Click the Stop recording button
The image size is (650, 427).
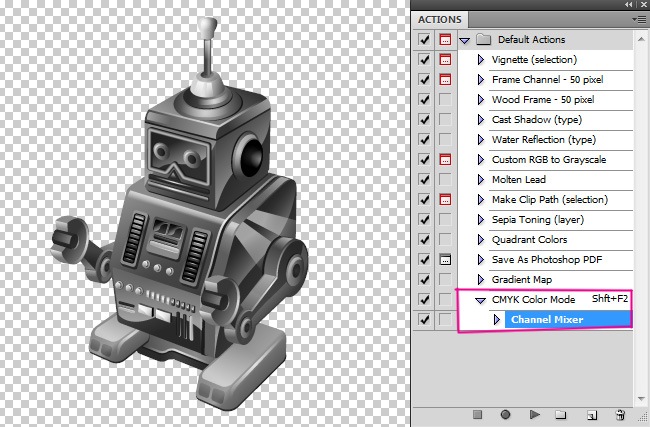(x=478, y=414)
